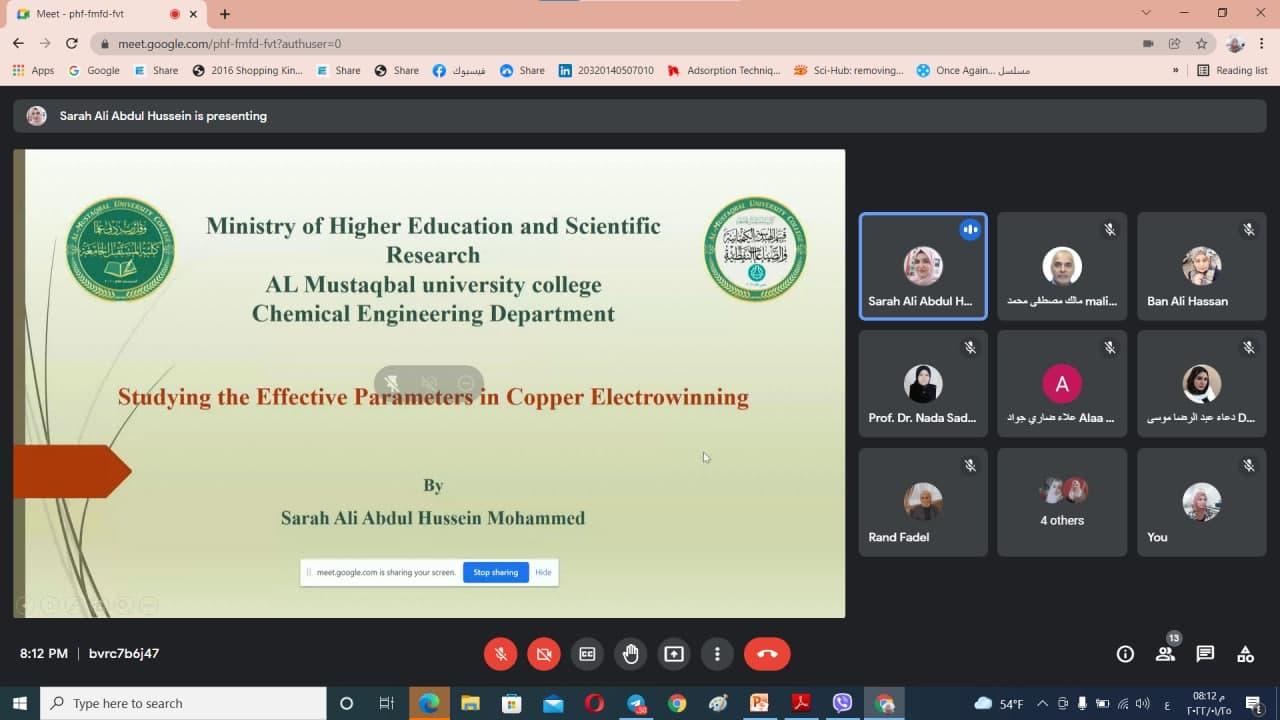The height and width of the screenshot is (720, 1280).
Task: Open Cortana circle icon
Action: pos(347,703)
